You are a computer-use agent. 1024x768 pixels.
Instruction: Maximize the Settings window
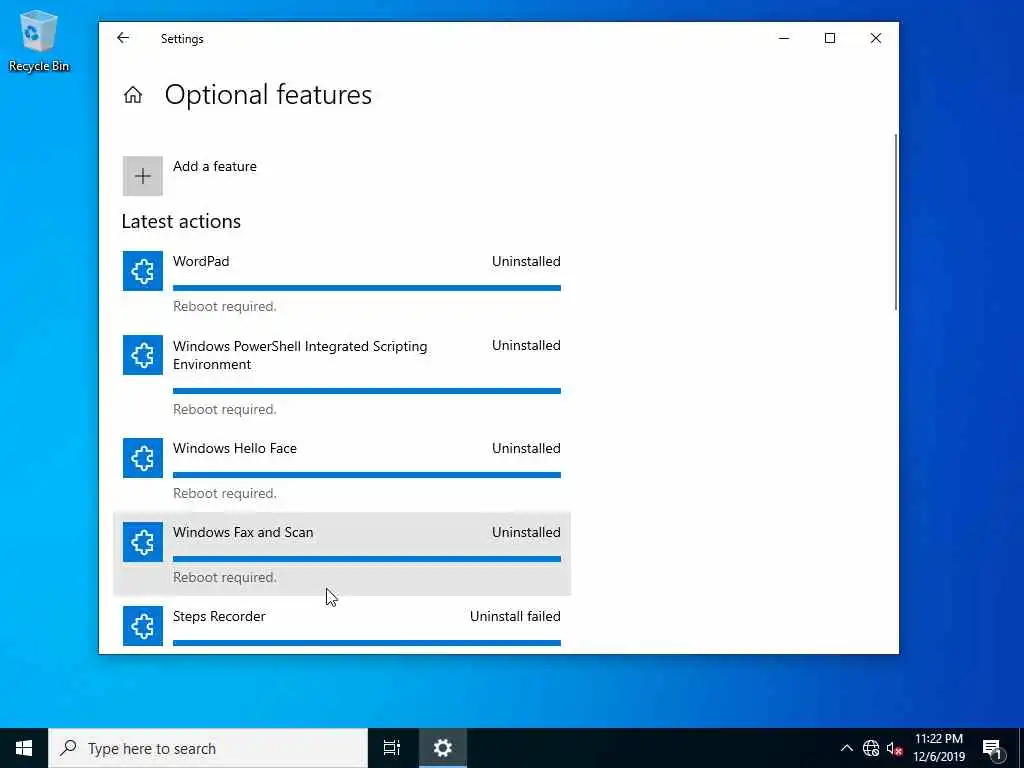point(829,39)
